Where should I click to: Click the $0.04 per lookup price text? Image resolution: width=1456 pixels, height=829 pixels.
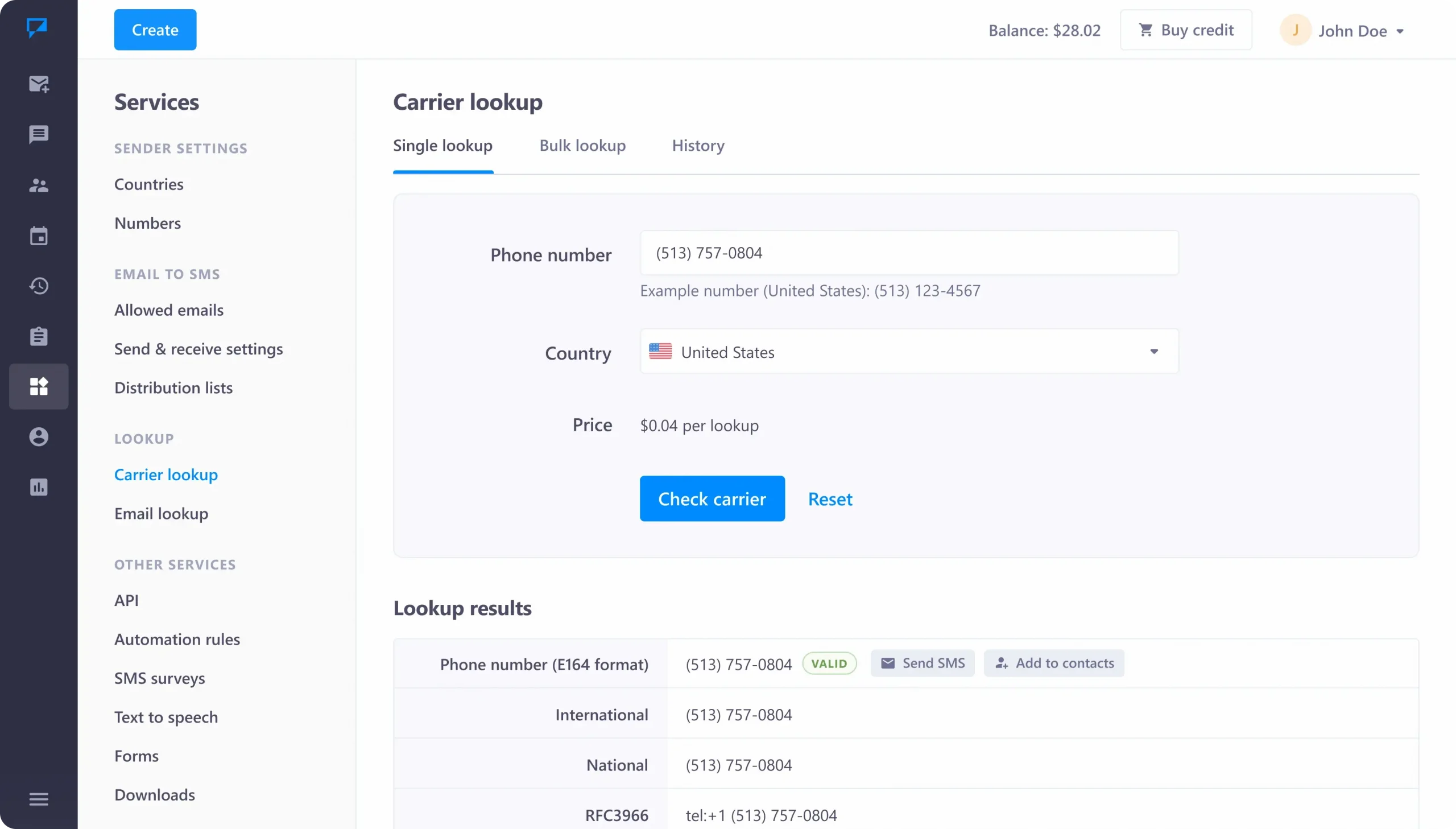(x=699, y=426)
